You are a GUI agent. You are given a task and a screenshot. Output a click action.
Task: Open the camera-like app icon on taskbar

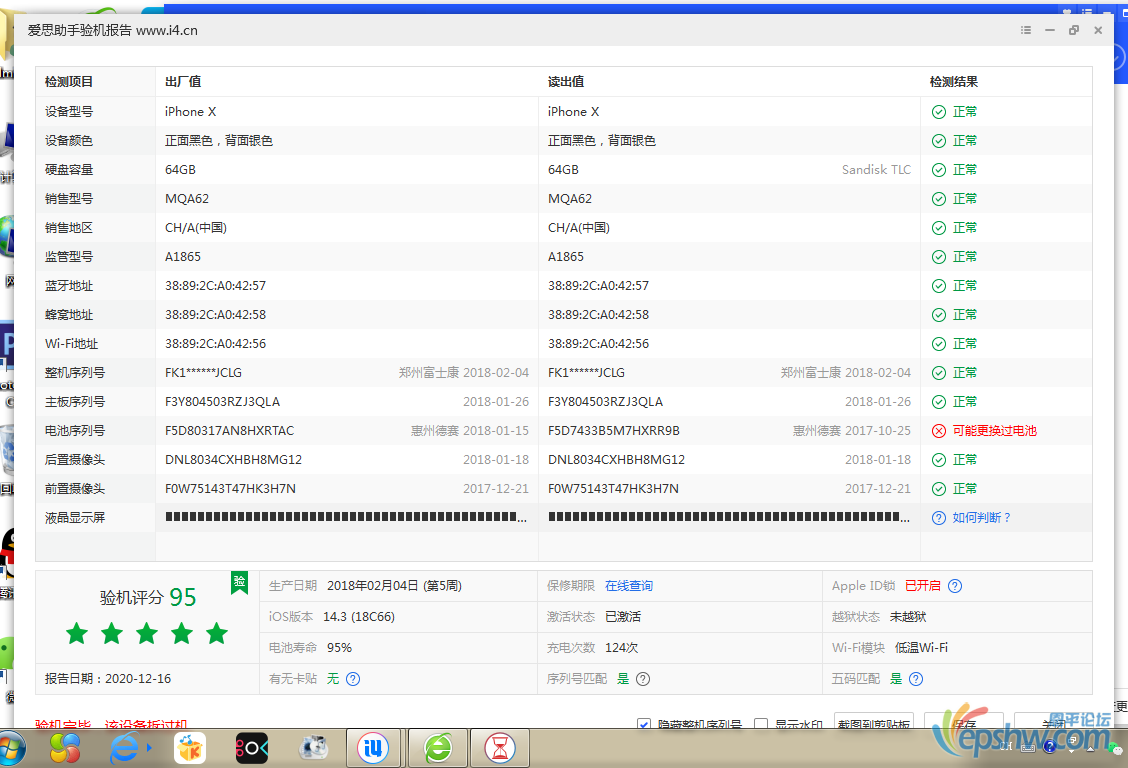[314, 749]
